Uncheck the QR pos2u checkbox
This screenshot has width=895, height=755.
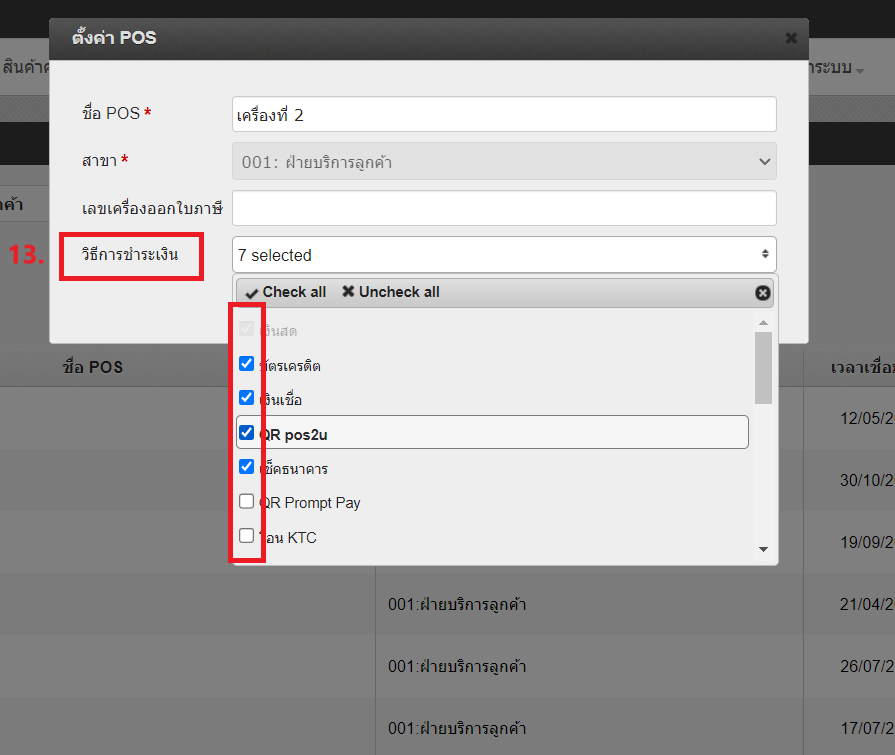247,433
